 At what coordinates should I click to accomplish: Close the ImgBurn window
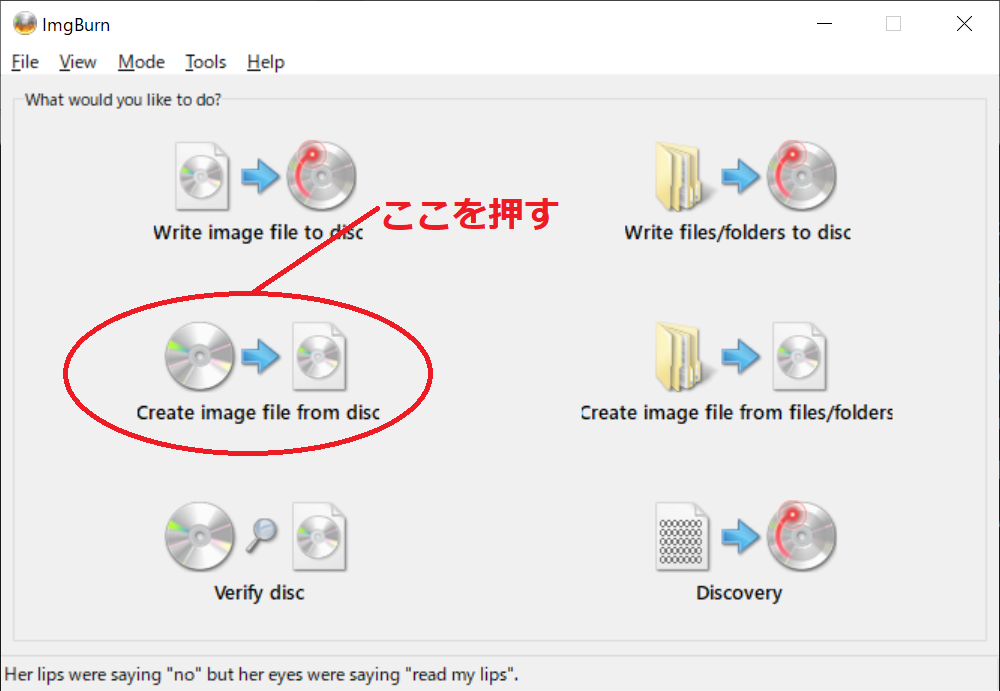964,24
